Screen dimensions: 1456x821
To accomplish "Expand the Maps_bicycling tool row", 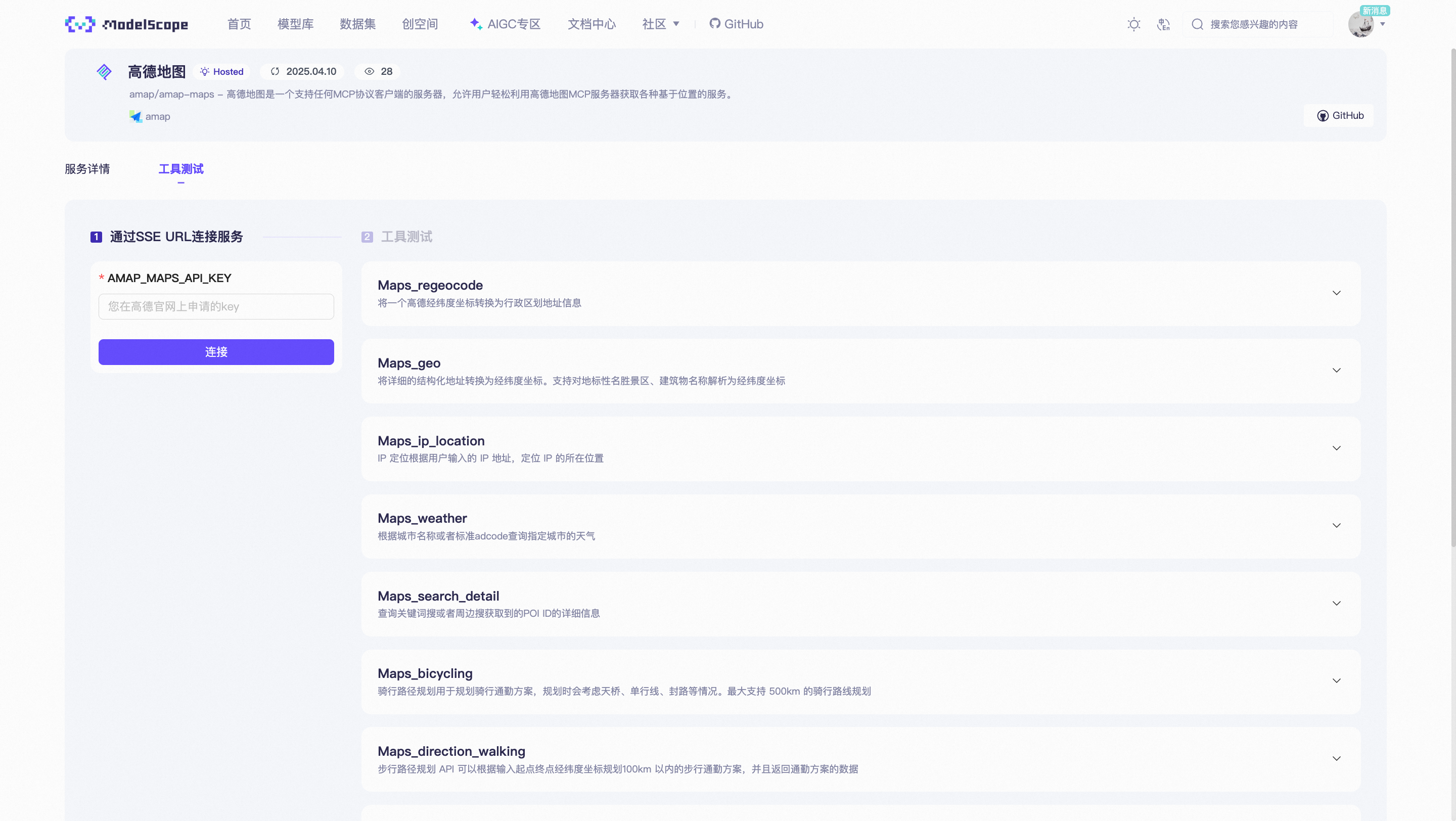I will tap(1336, 681).
